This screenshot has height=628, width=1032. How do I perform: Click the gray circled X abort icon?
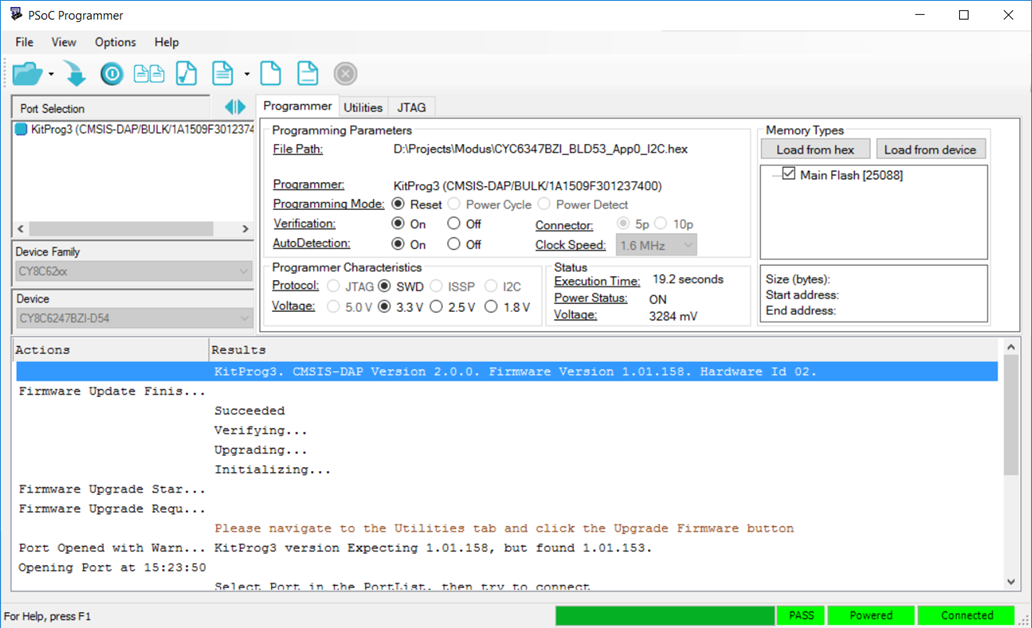345,74
